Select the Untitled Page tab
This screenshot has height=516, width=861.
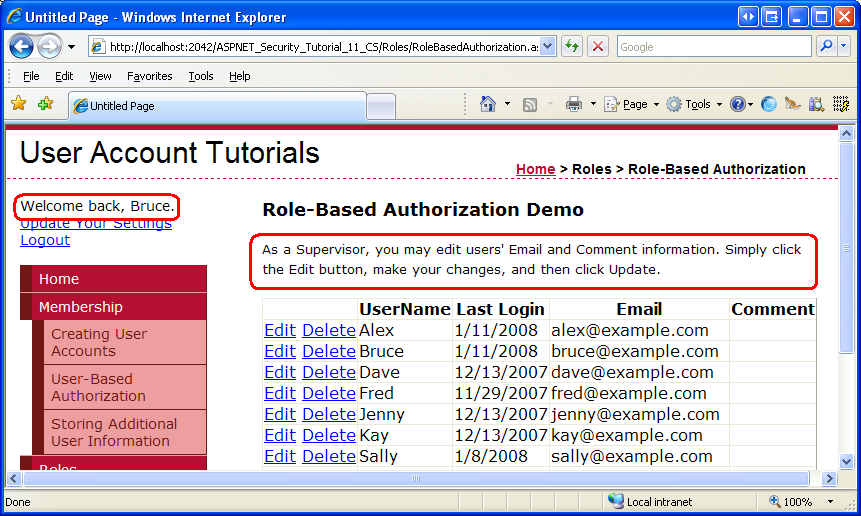pos(217,106)
